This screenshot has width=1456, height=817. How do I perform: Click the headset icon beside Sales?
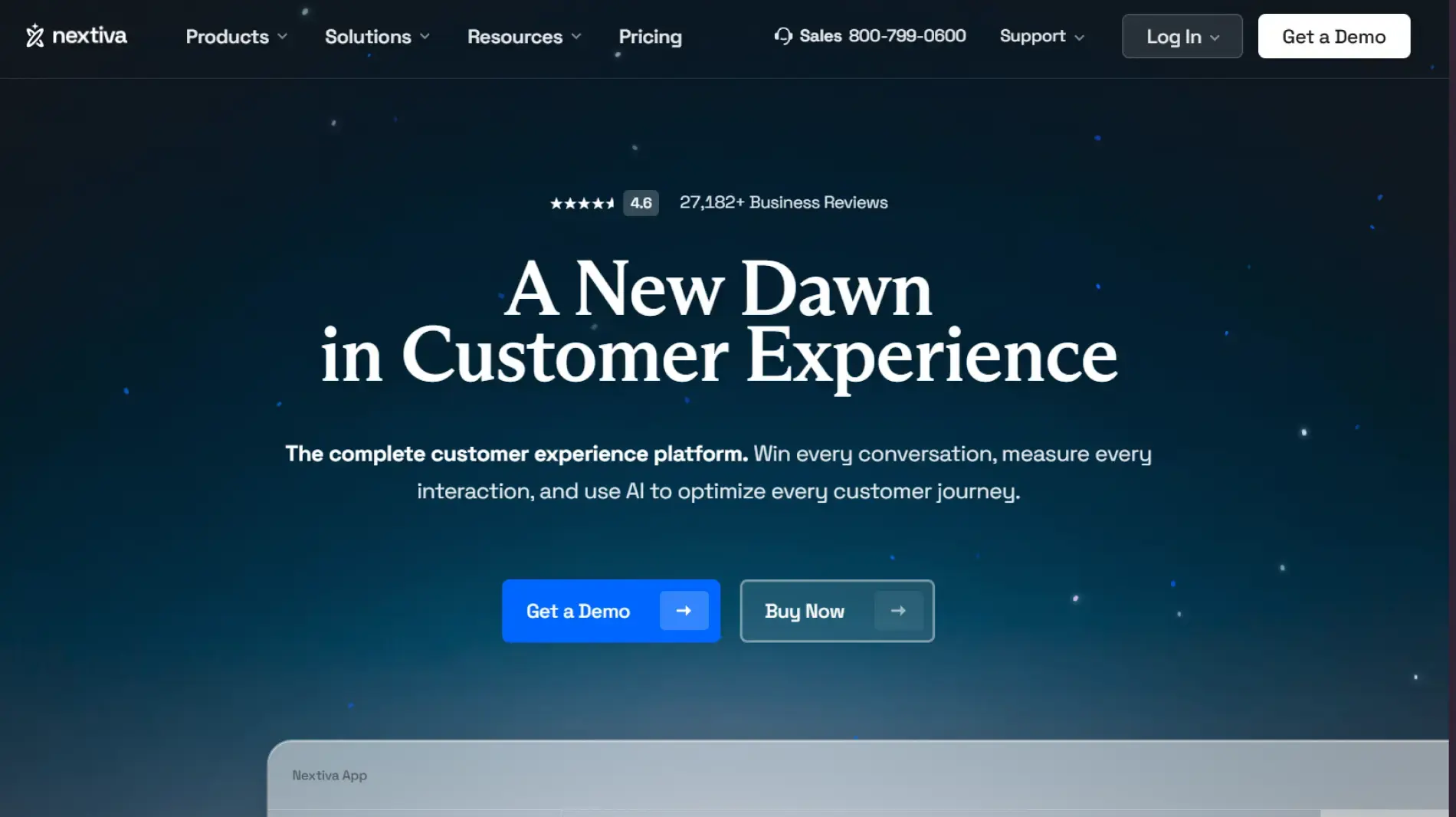[783, 36]
